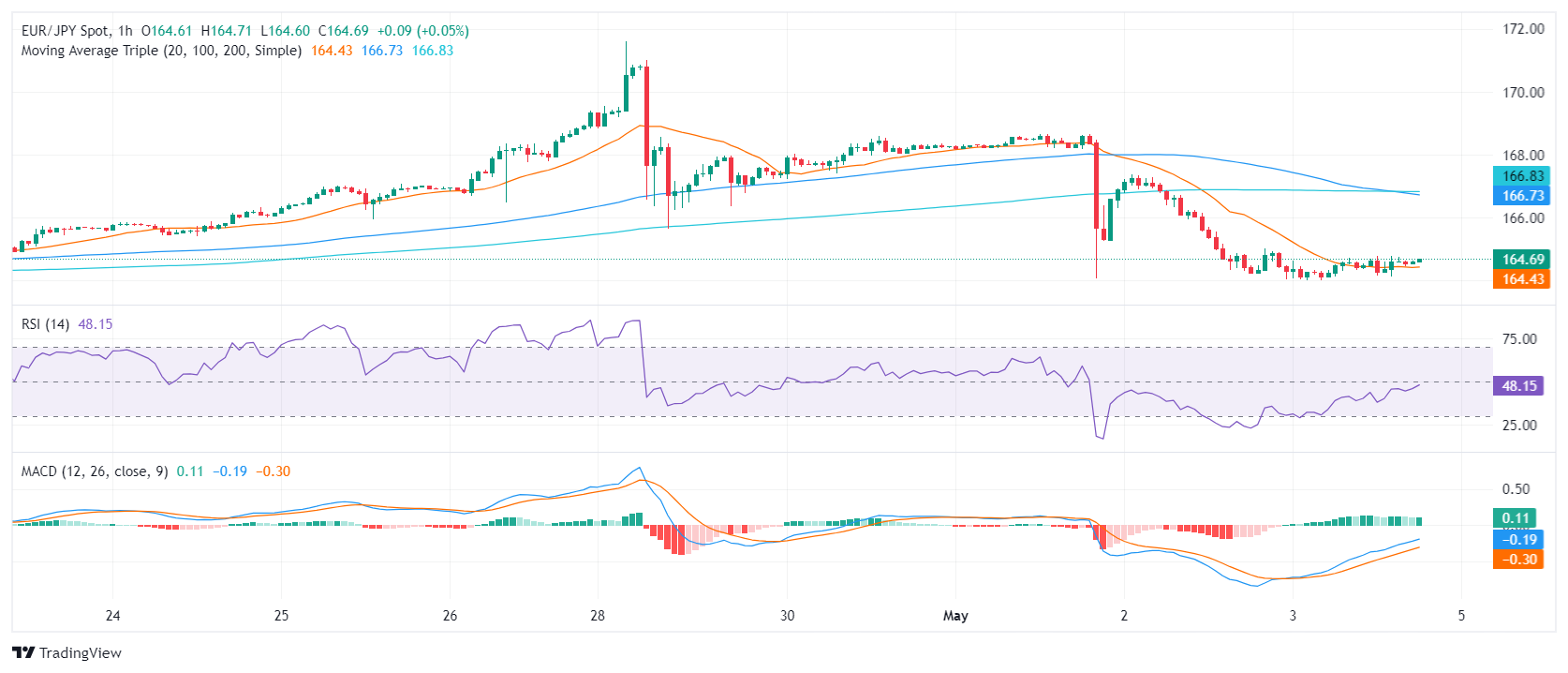Select the Moving Average Triple indicator label
Screen dimensions: 1568x673
(x=161, y=51)
